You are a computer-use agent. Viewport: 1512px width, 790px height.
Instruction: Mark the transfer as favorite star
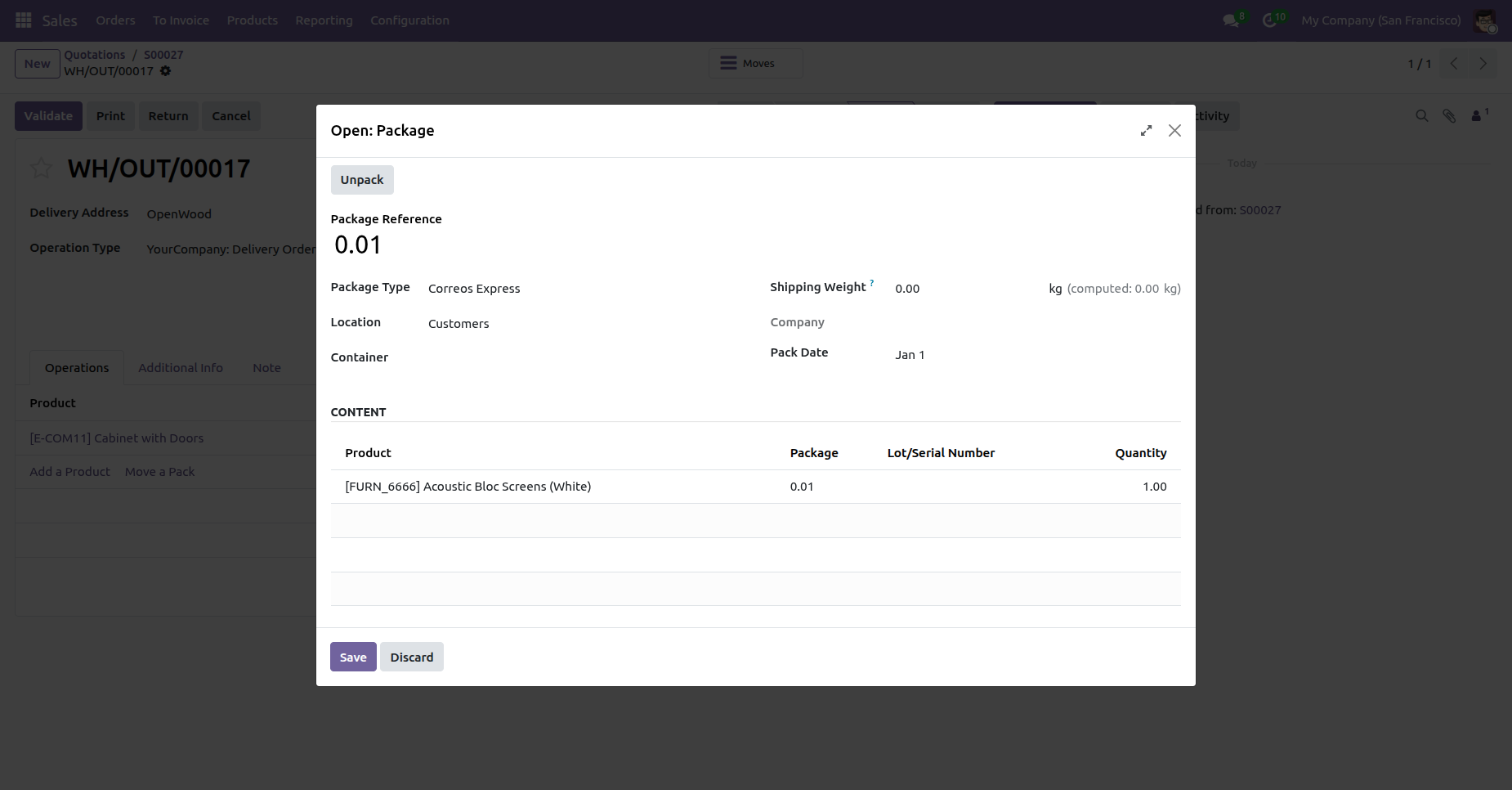[41, 168]
